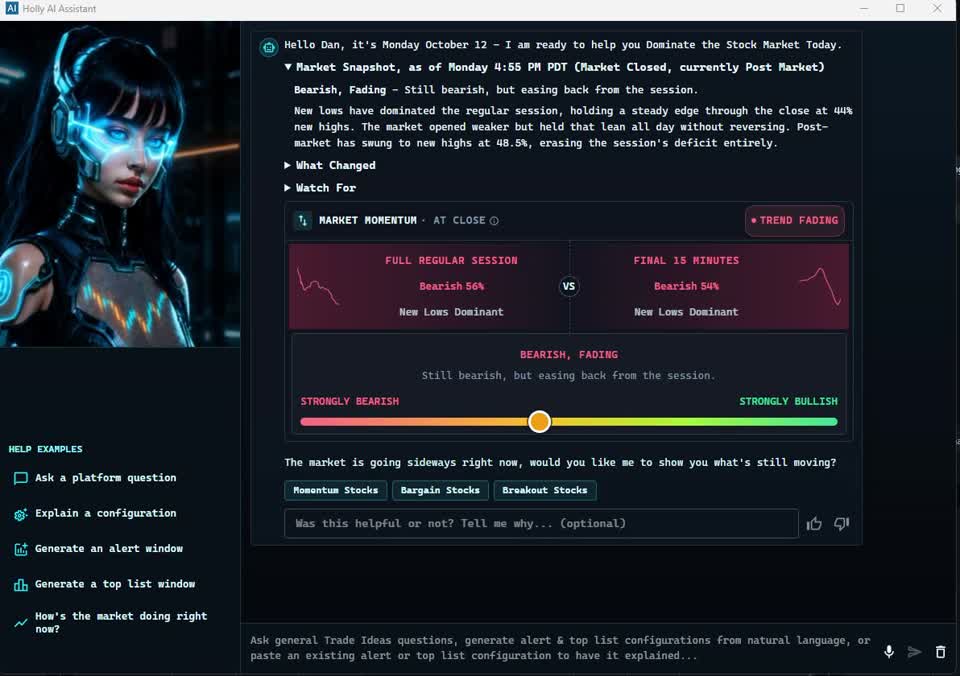Click the Generate an alert window chart icon

click(20, 549)
